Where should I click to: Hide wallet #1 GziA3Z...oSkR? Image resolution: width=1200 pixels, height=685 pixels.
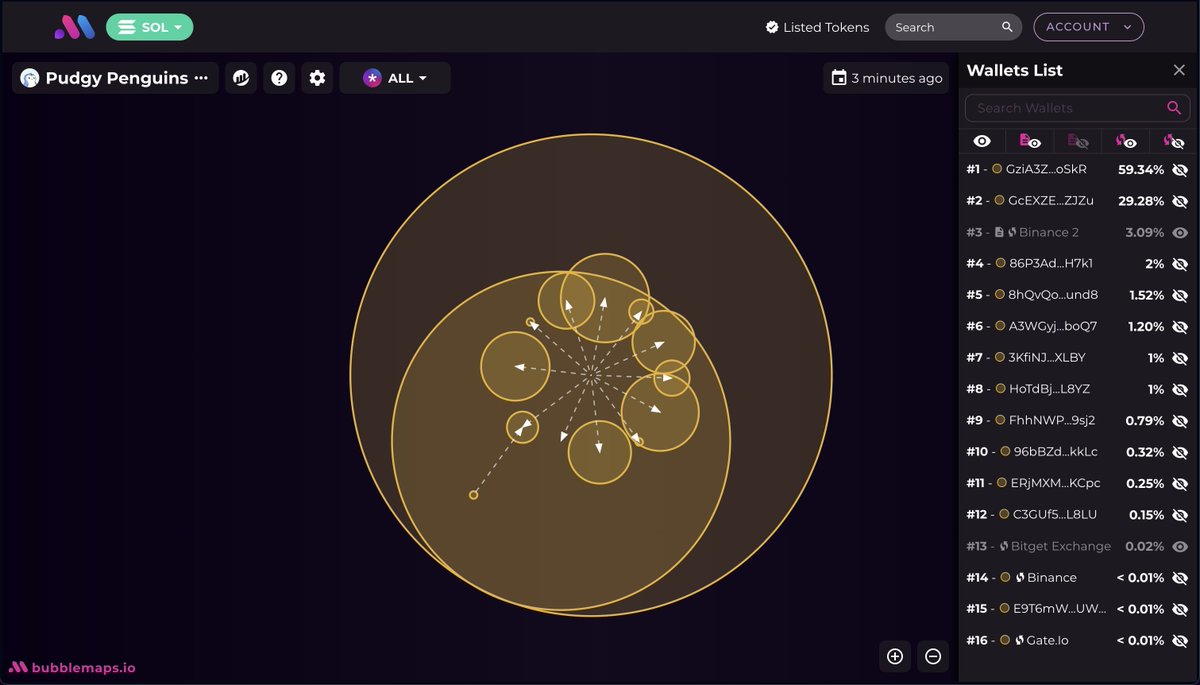[1180, 170]
